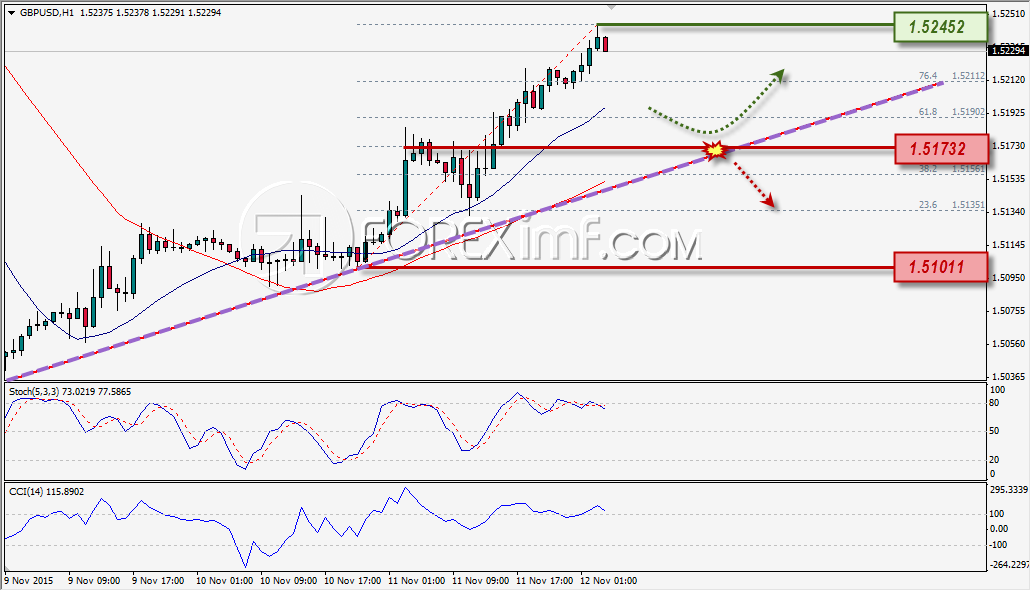
Task: Click the GBPUSD,H1 symbol title
Action: coord(47,12)
